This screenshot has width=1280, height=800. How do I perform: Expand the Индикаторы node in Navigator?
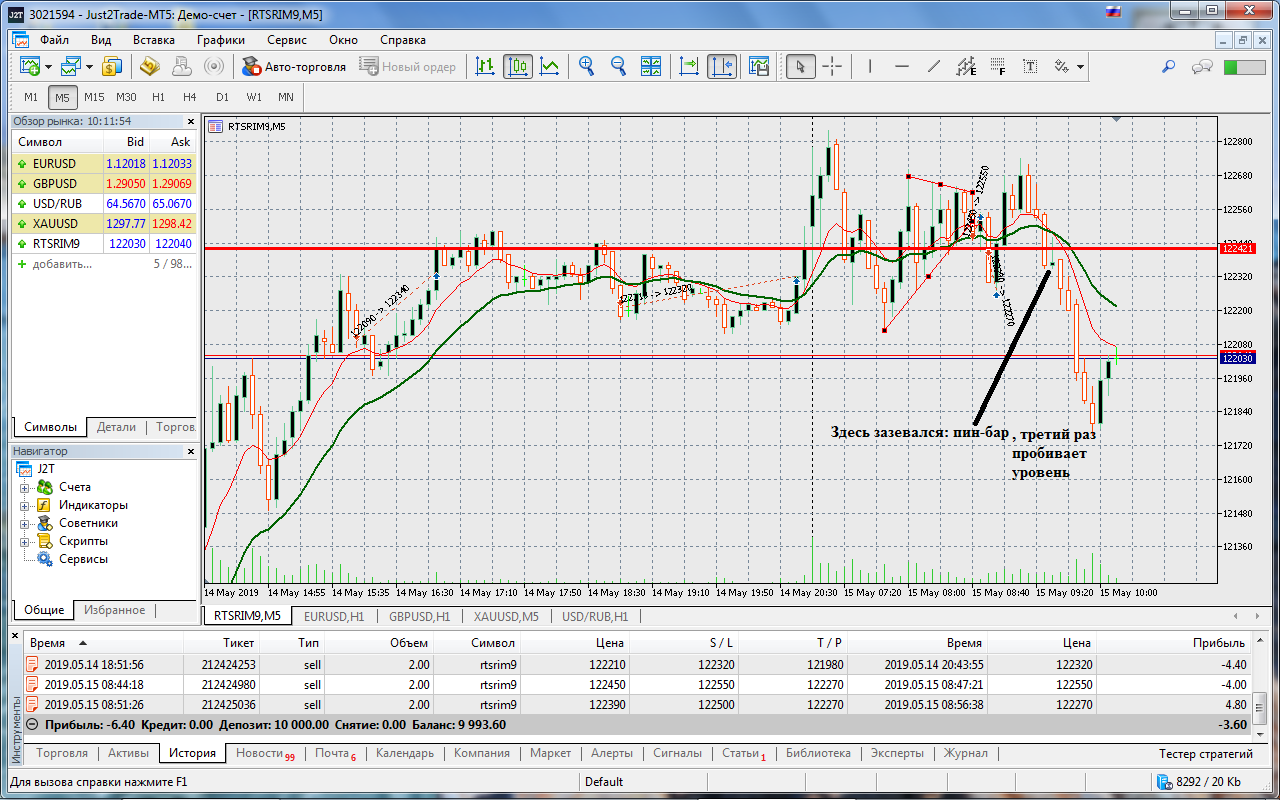(24, 505)
